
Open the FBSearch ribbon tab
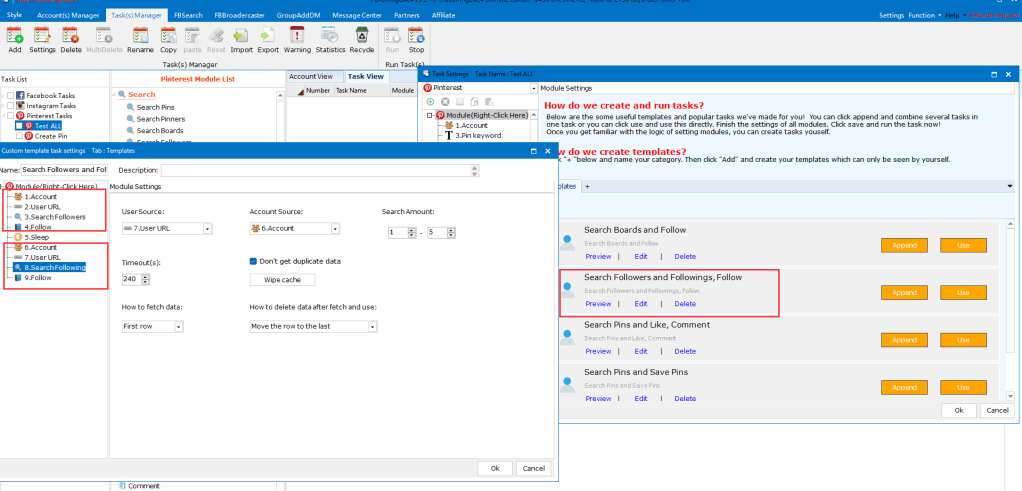(188, 16)
